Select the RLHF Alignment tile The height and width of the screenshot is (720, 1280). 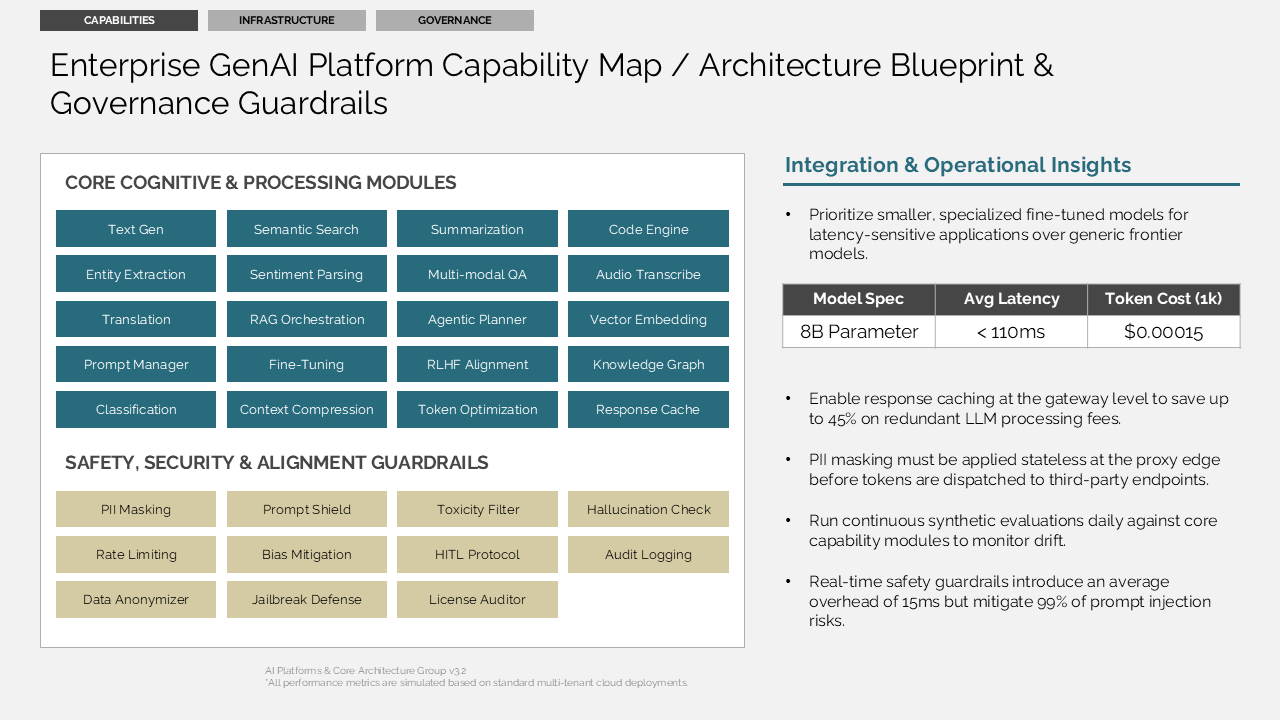coord(477,364)
